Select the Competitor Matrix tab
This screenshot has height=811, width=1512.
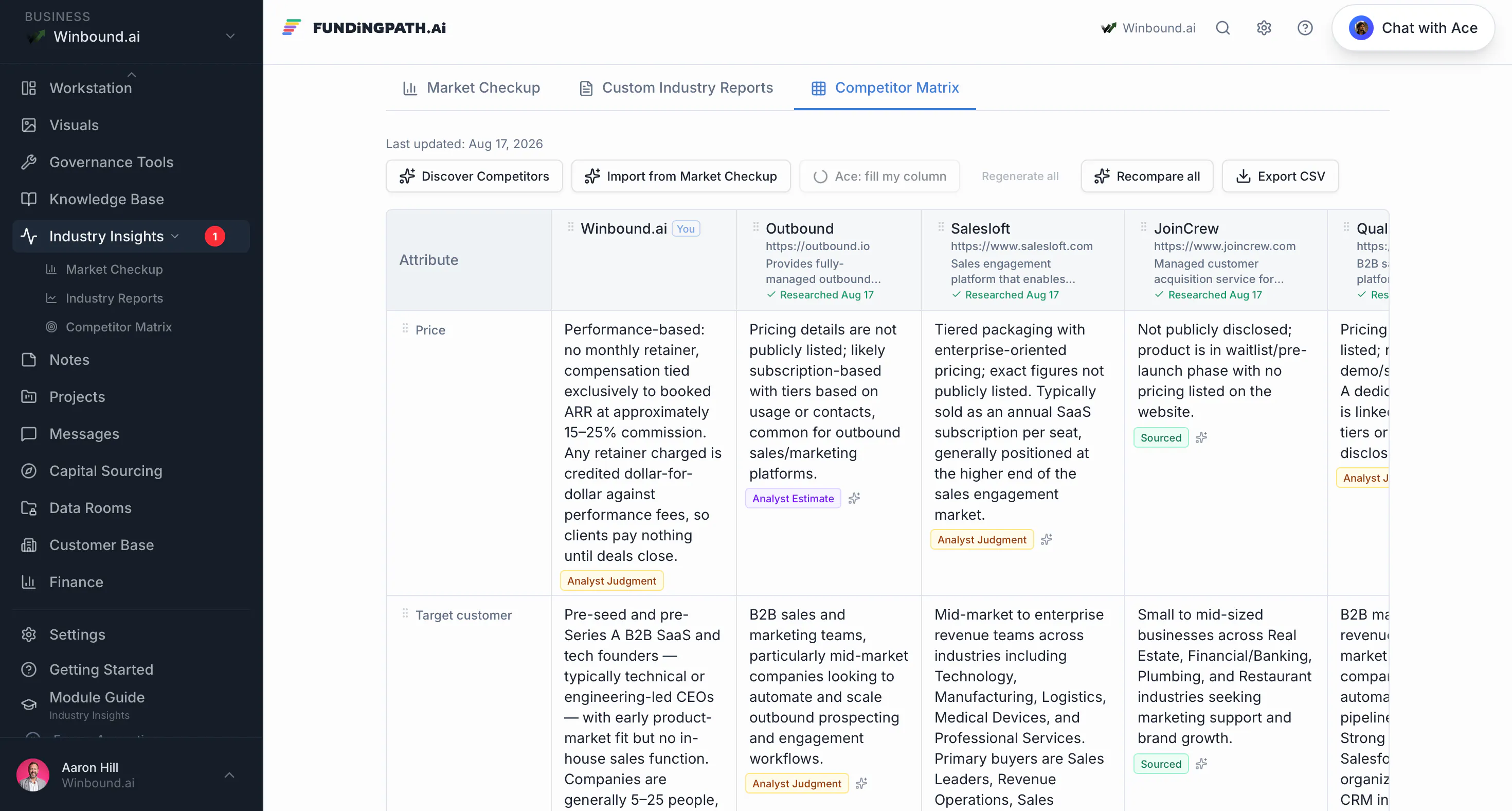(x=885, y=87)
